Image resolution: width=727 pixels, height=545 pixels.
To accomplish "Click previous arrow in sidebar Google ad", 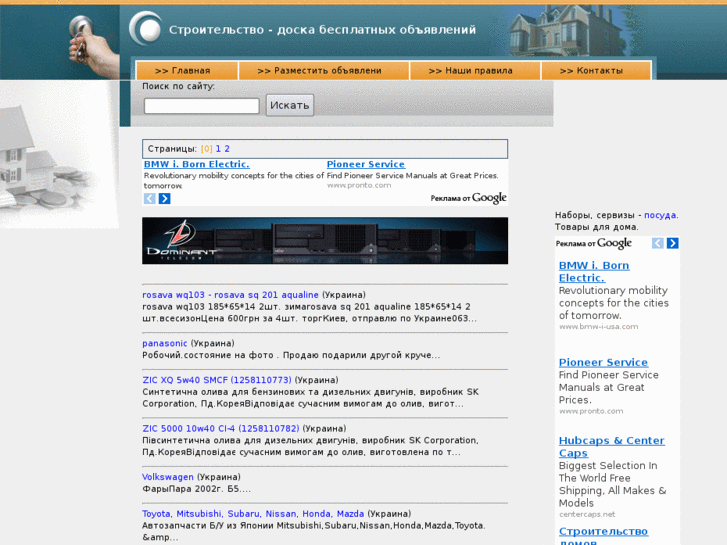I will coord(657,243).
